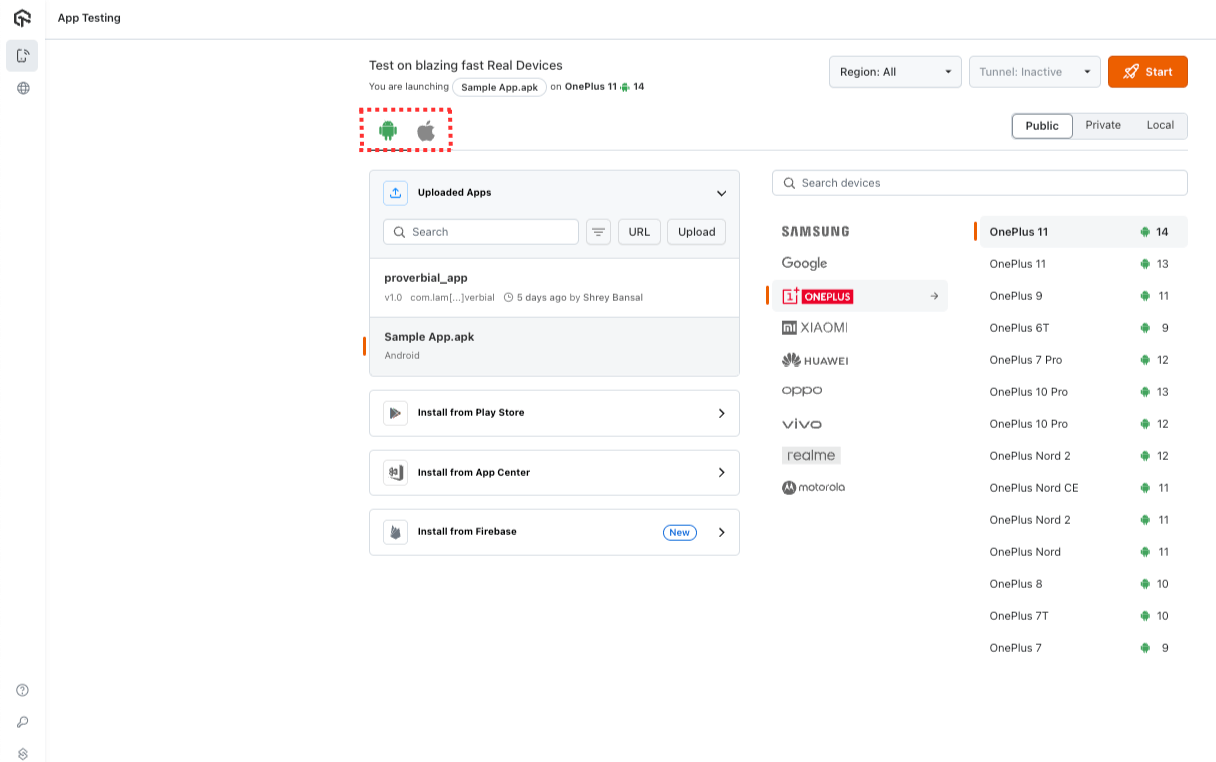1216x762 pixels.
Task: Click the Search devices input field
Action: pos(979,183)
